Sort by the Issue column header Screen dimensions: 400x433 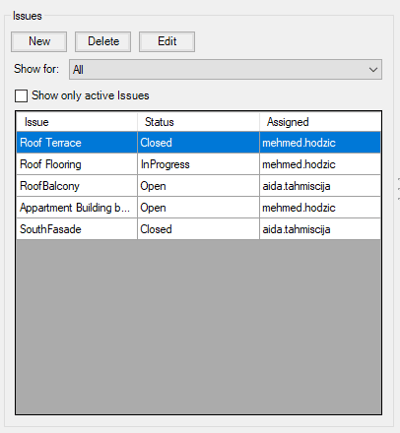77,122
